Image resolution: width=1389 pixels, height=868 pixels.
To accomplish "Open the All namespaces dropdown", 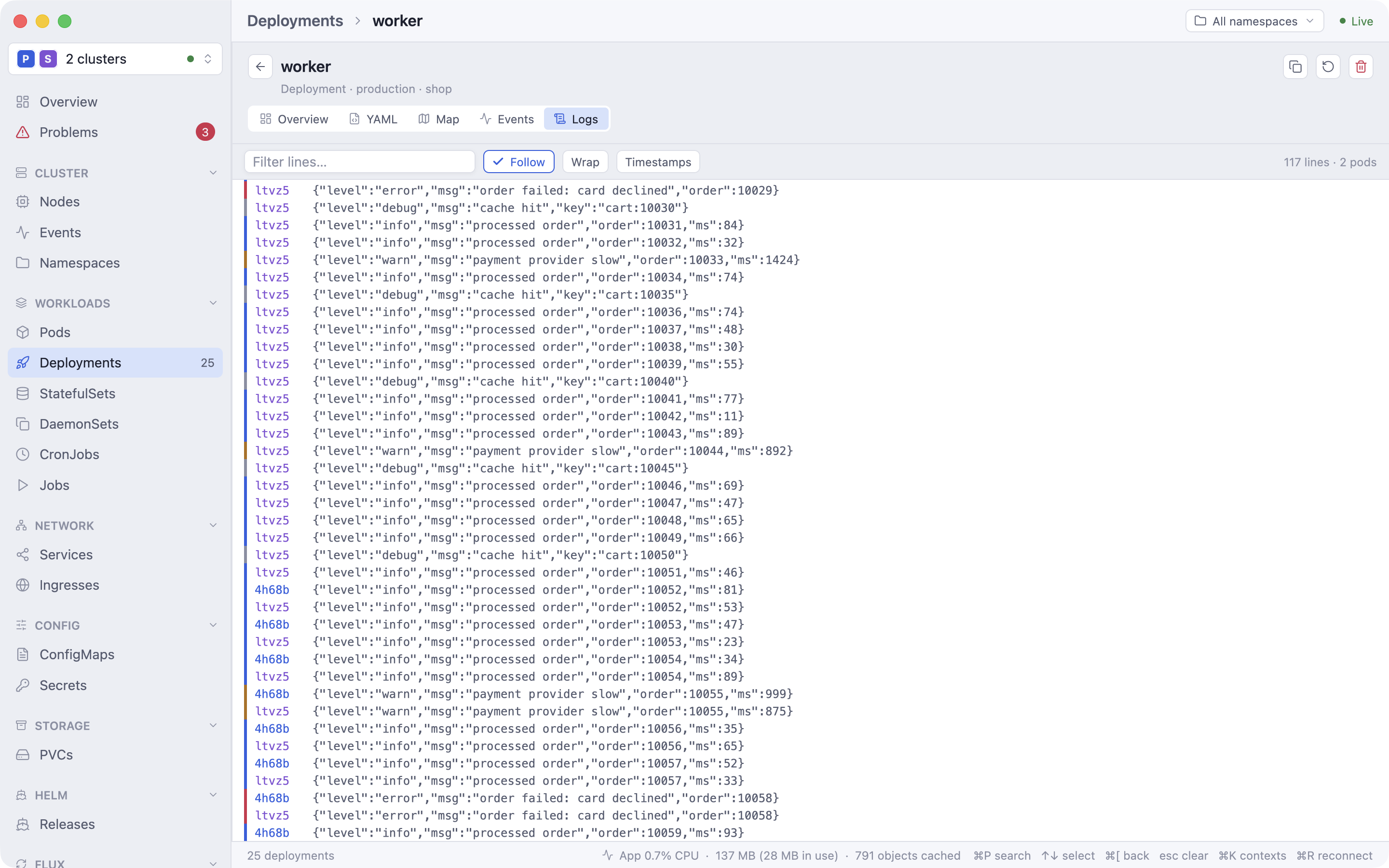I will pyautogui.click(x=1254, y=21).
